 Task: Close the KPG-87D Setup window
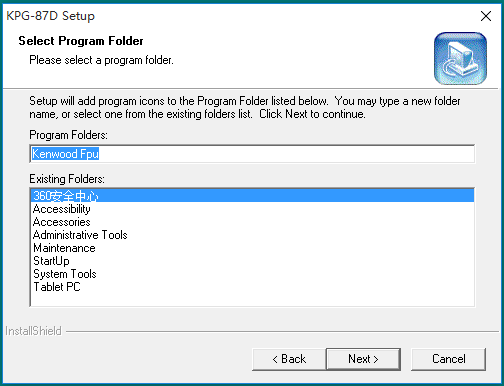[486, 16]
